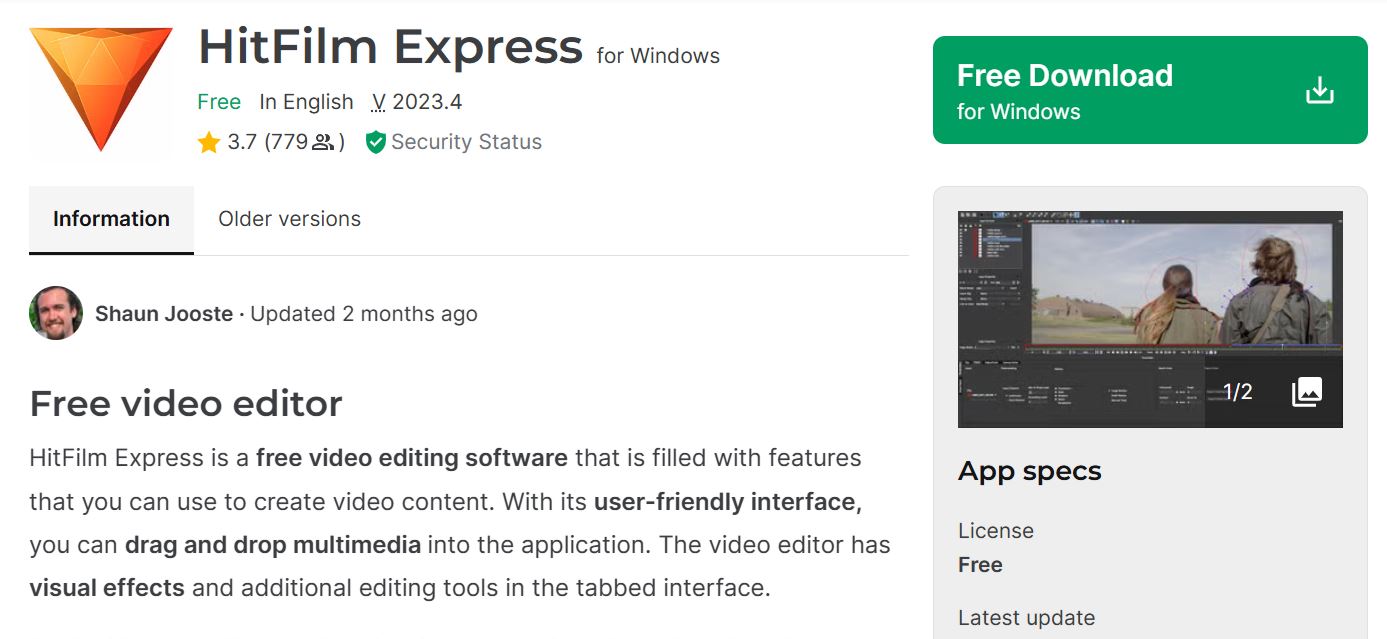Open the screenshot gallery icon
The height and width of the screenshot is (639, 1387).
pos(1307,391)
